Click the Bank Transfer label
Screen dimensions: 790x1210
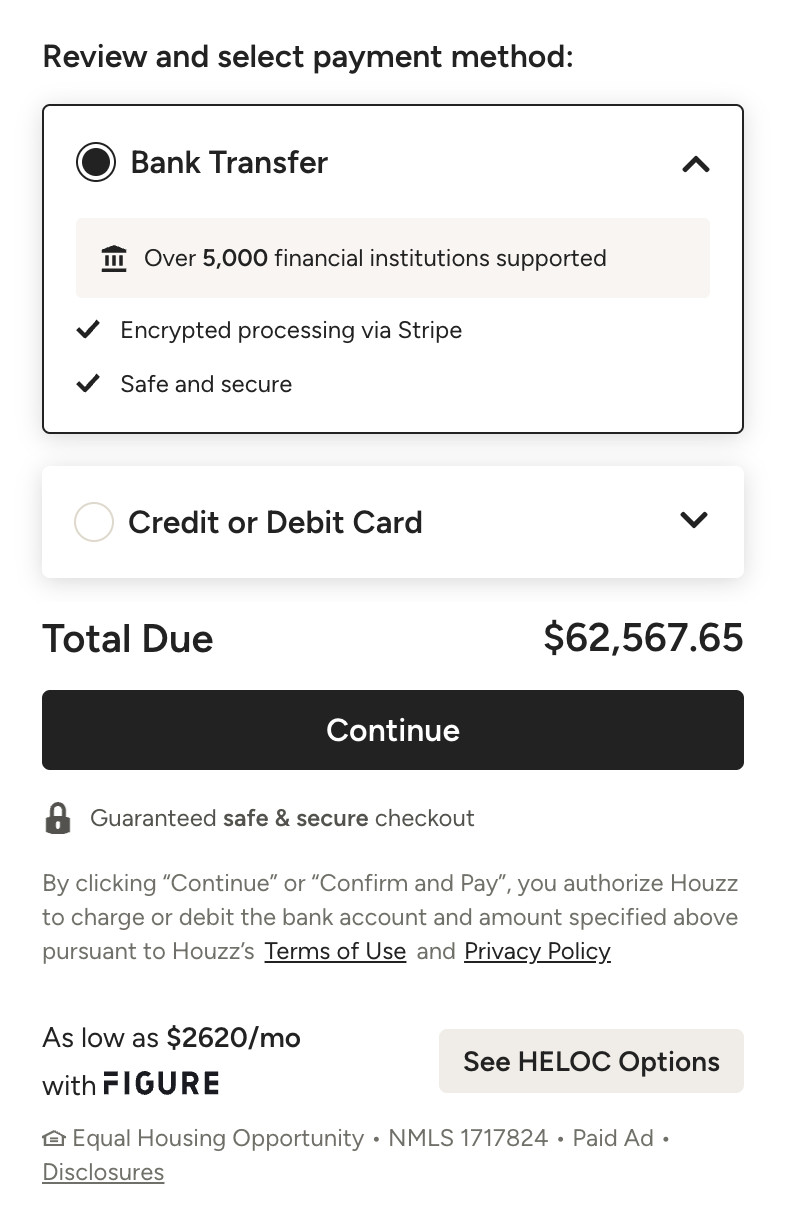[x=229, y=162]
